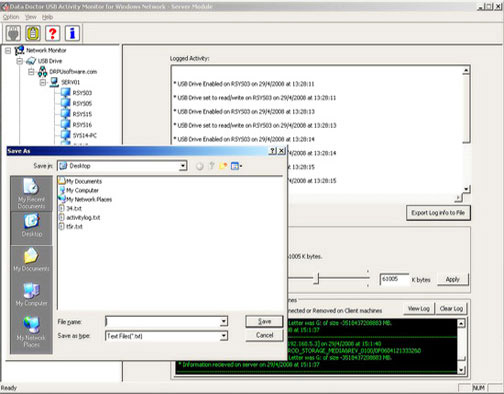Select My Computer in file list

click(x=79, y=190)
